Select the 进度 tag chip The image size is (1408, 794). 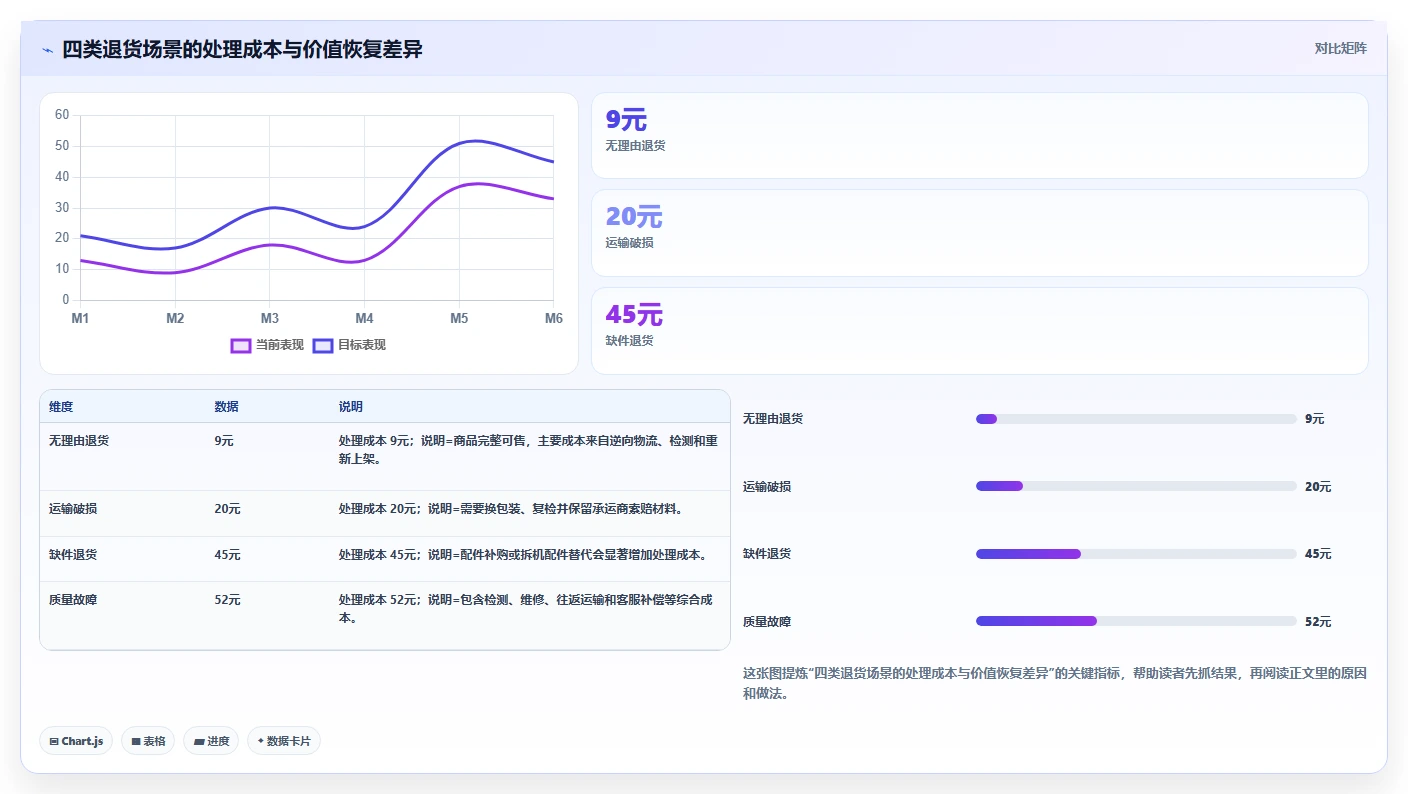pyautogui.click(x=211, y=741)
